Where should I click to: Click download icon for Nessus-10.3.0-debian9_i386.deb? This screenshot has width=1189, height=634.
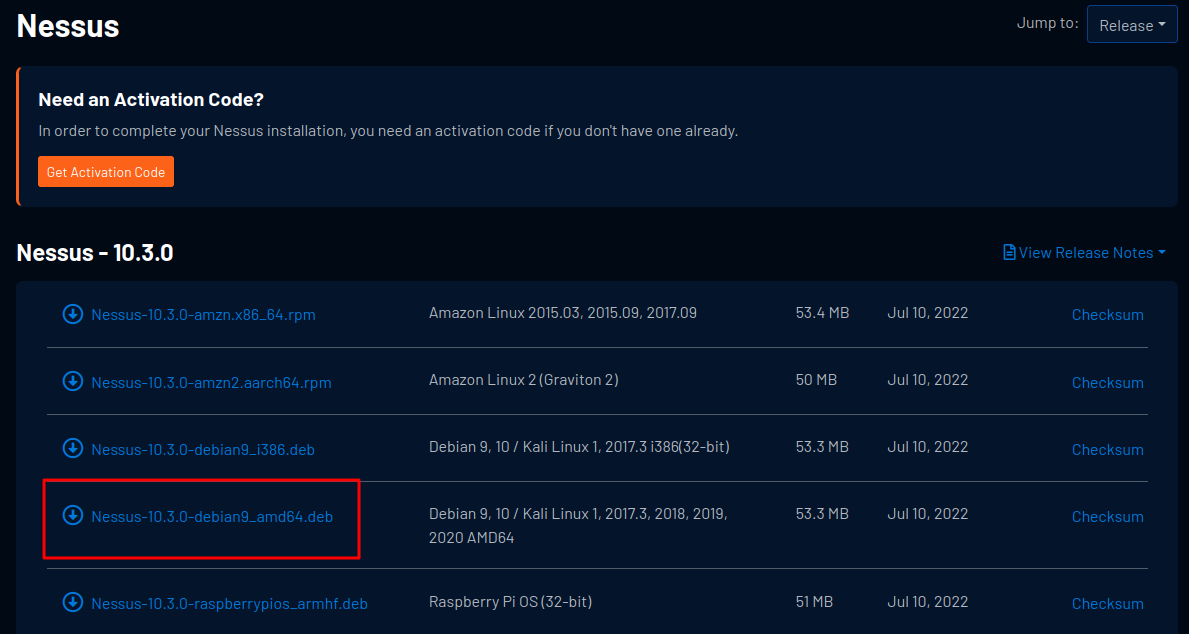(x=73, y=448)
